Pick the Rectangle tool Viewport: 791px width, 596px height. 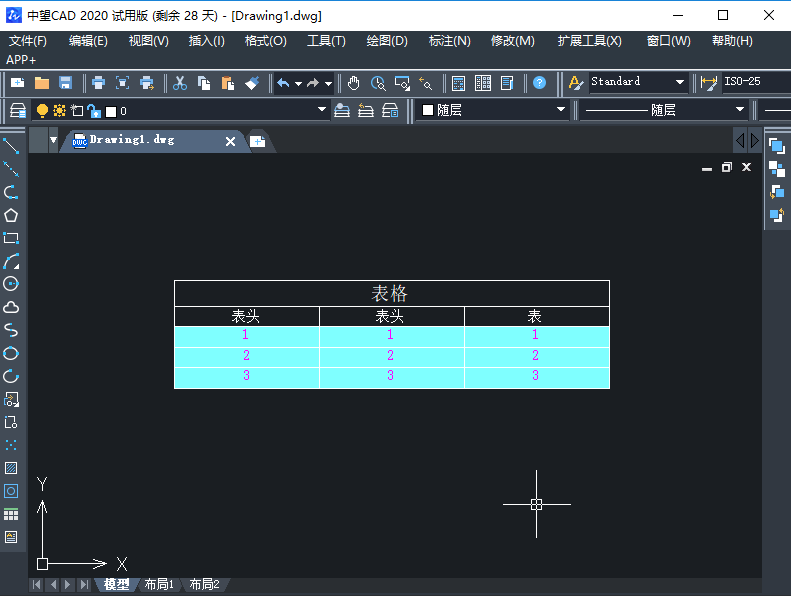[x=11, y=238]
